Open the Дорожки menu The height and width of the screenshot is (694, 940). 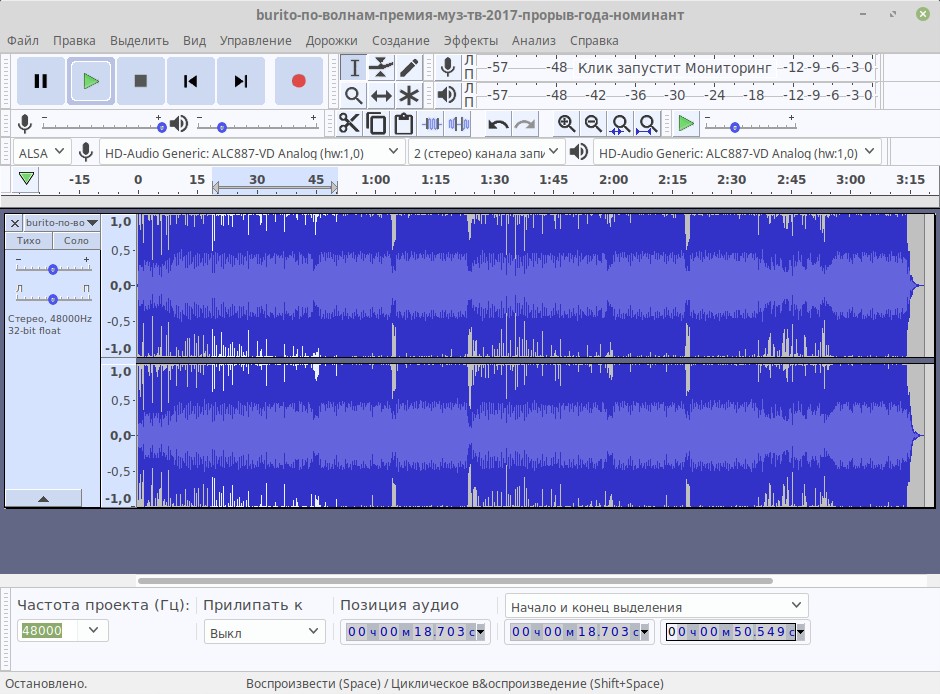pos(331,40)
